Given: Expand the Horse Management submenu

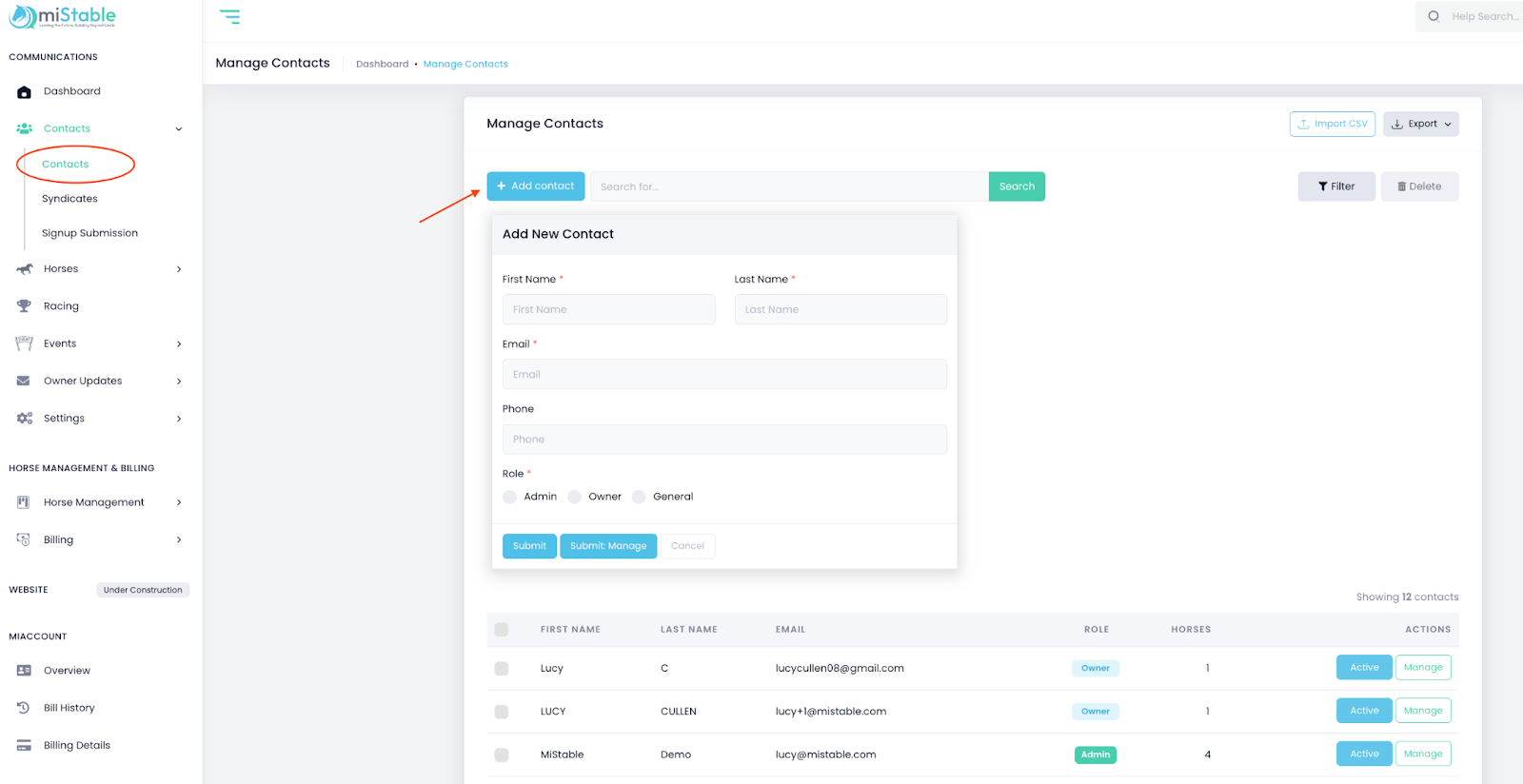Looking at the screenshot, I should [179, 502].
